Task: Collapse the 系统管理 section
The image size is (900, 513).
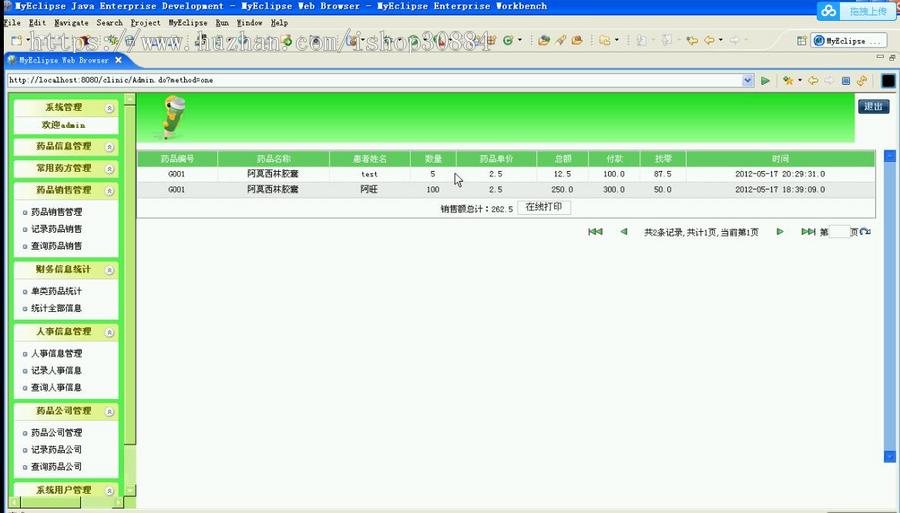Action: 109,108
